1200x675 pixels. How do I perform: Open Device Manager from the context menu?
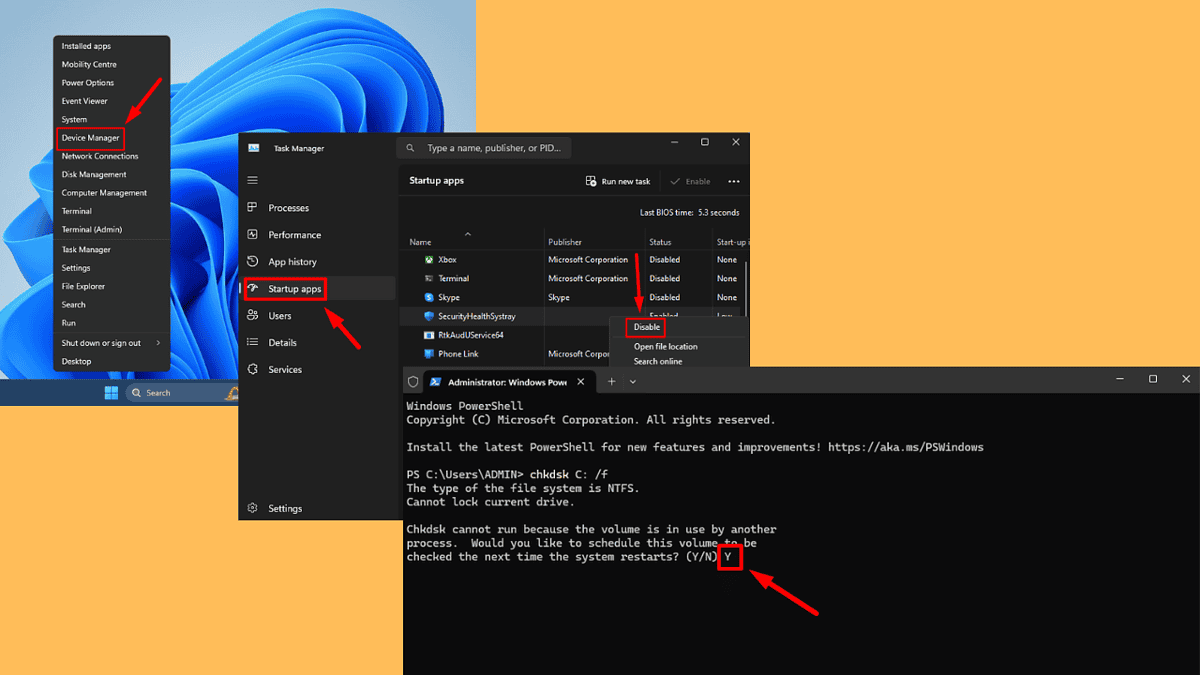(x=90, y=137)
